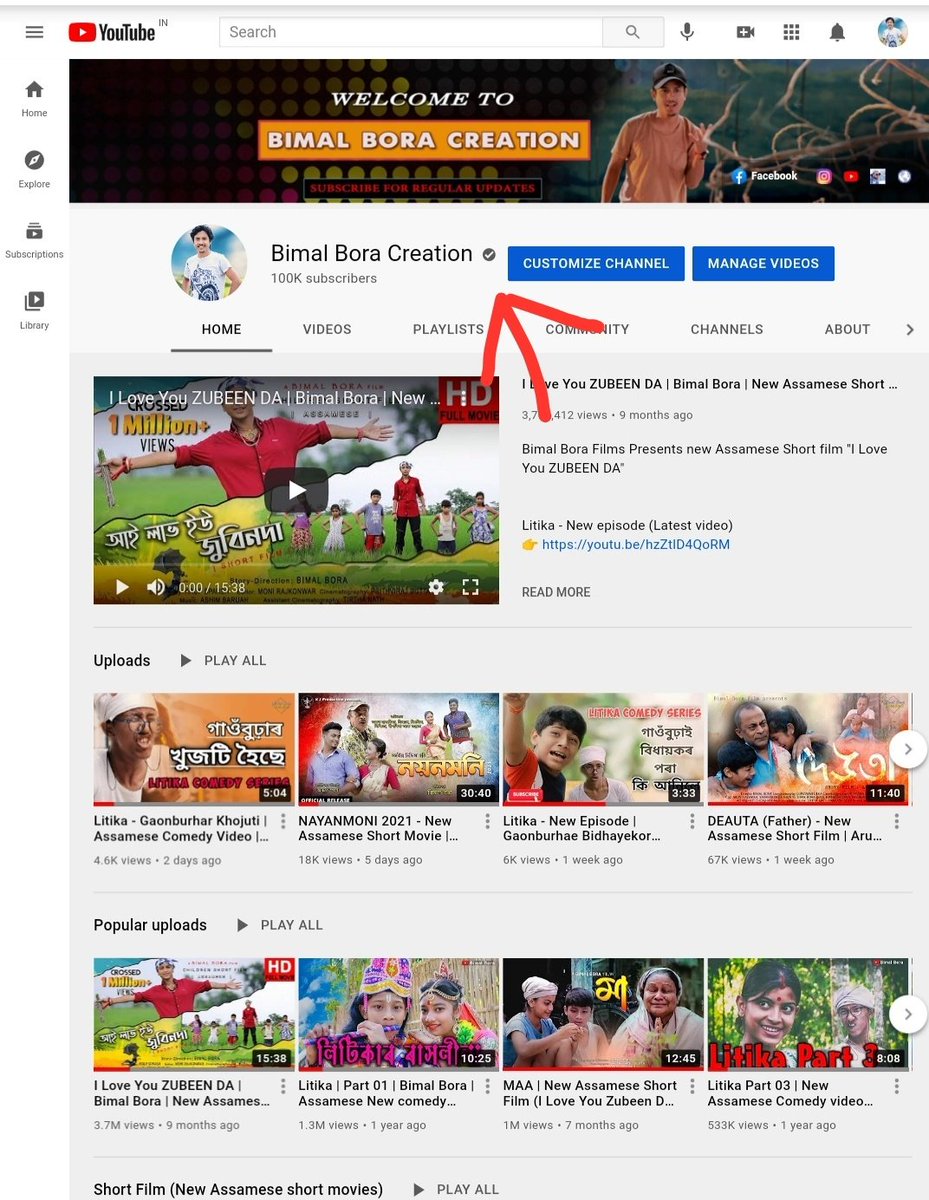Open options for MAA Assamese Short Film
Image resolution: width=929 pixels, height=1200 pixels.
coord(692,1086)
